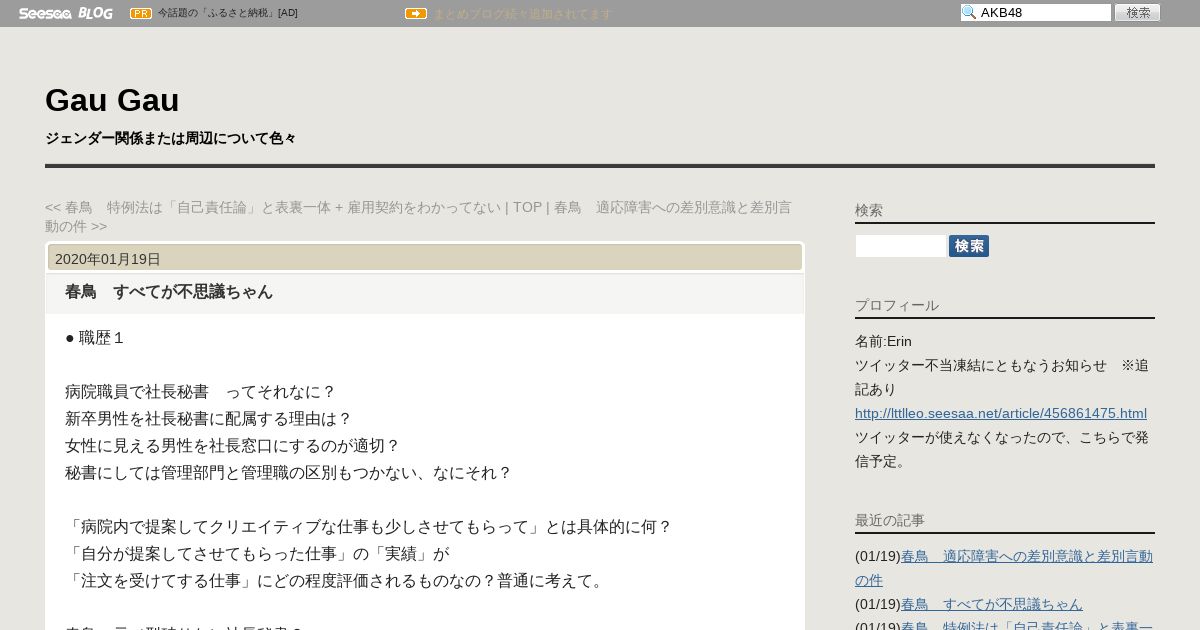Click the gray 検索 button in top bar
This screenshot has width=1200, height=630.
click(x=1137, y=13)
